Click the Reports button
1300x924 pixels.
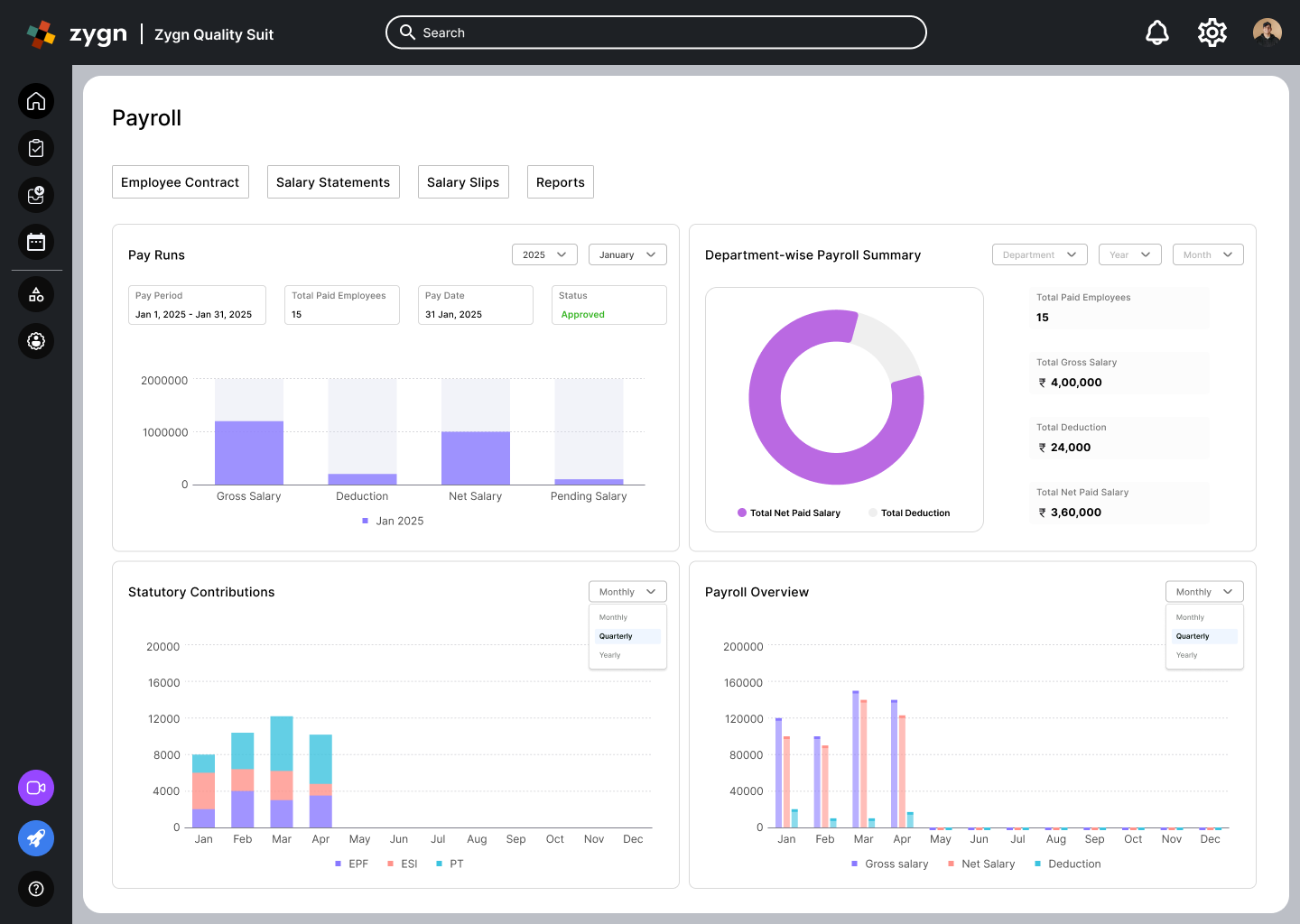click(561, 182)
